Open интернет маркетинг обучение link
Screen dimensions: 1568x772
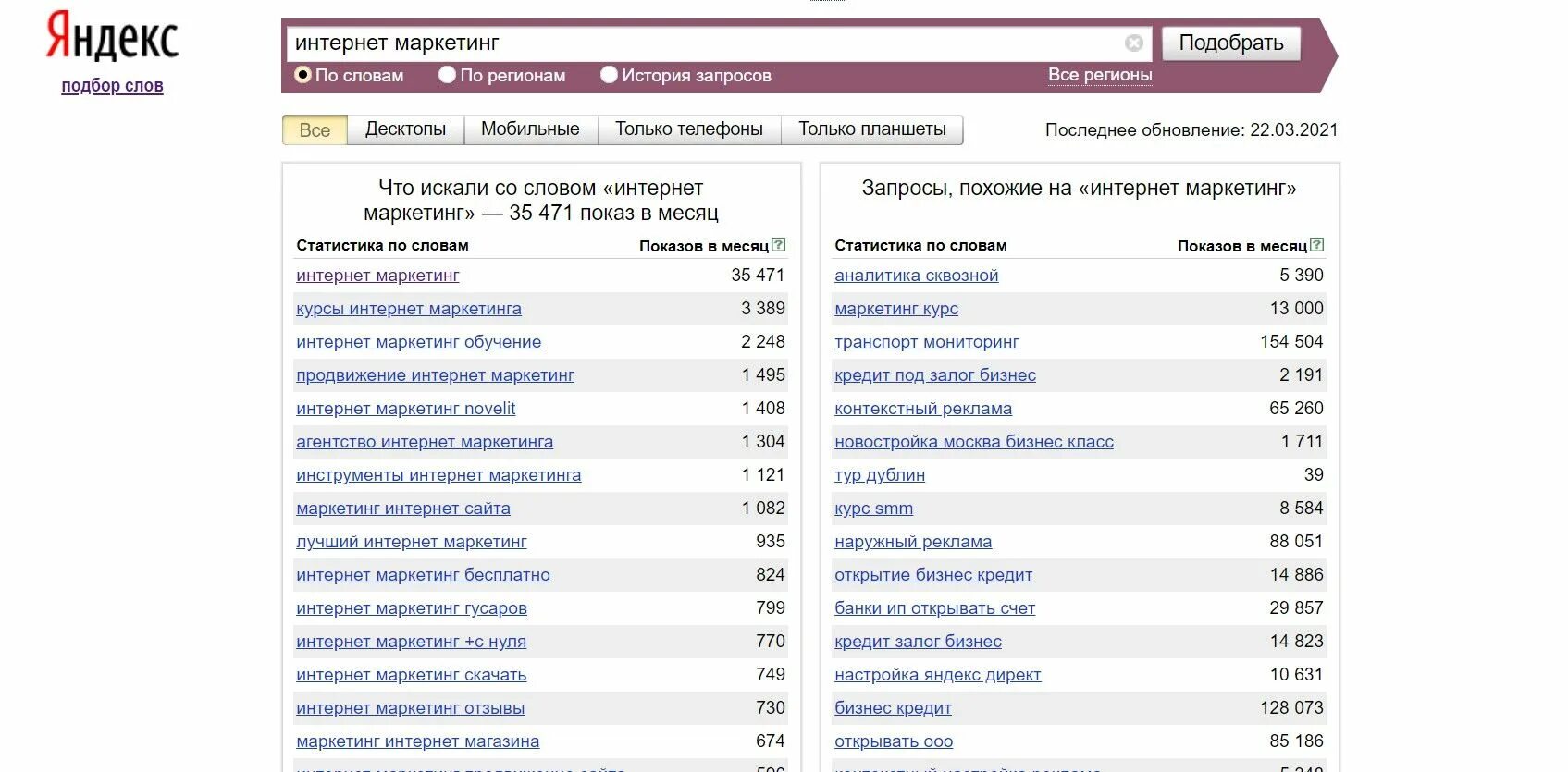419,342
